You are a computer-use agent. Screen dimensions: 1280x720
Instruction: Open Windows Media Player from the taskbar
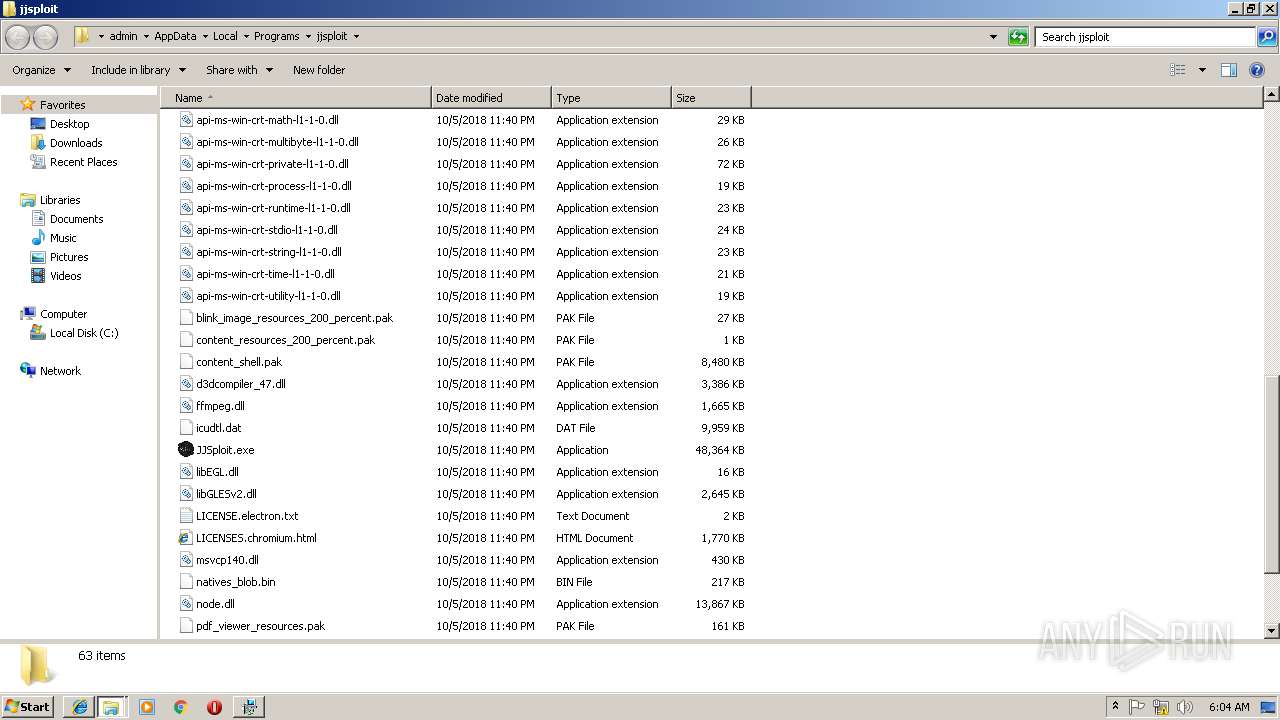point(147,706)
